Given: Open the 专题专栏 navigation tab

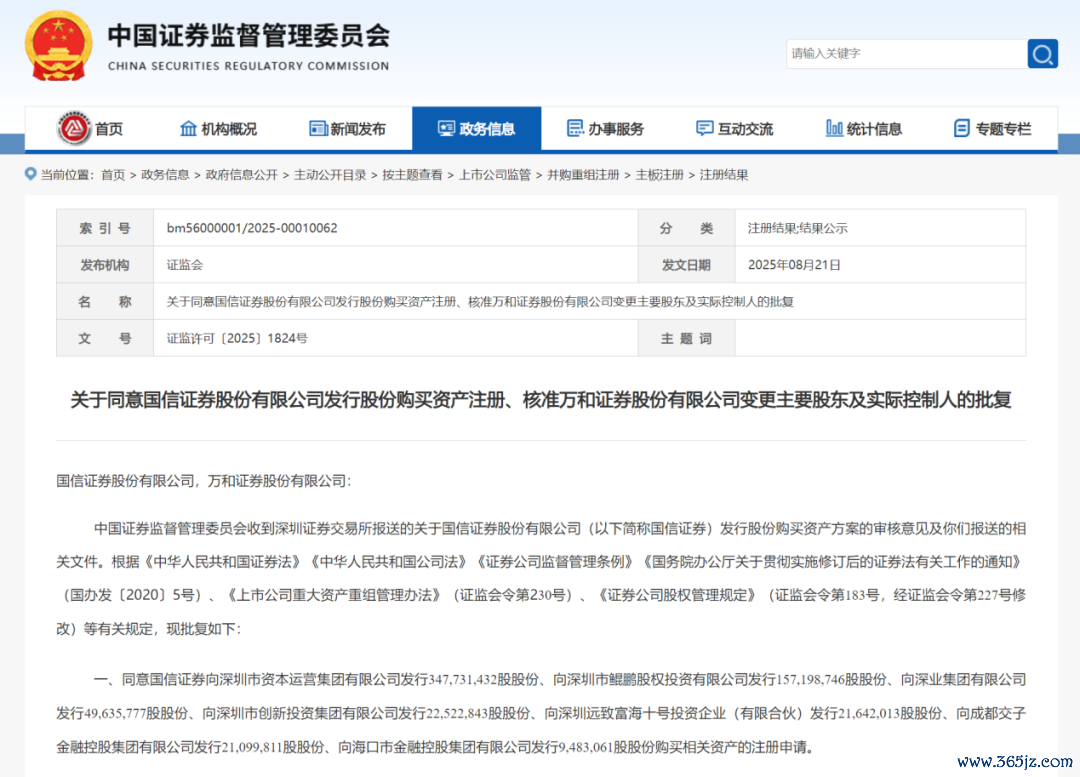Looking at the screenshot, I should pos(993,129).
